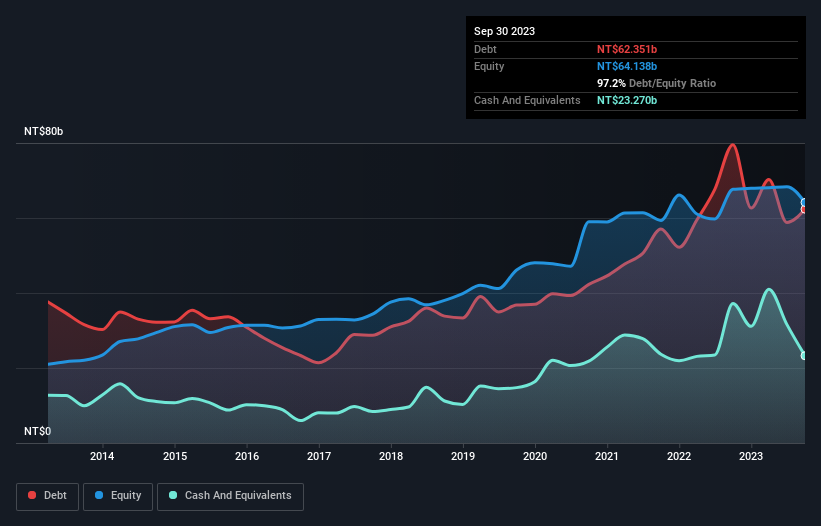Click the 2017 x-axis label
Image resolution: width=821 pixels, height=526 pixels.
[x=319, y=456]
